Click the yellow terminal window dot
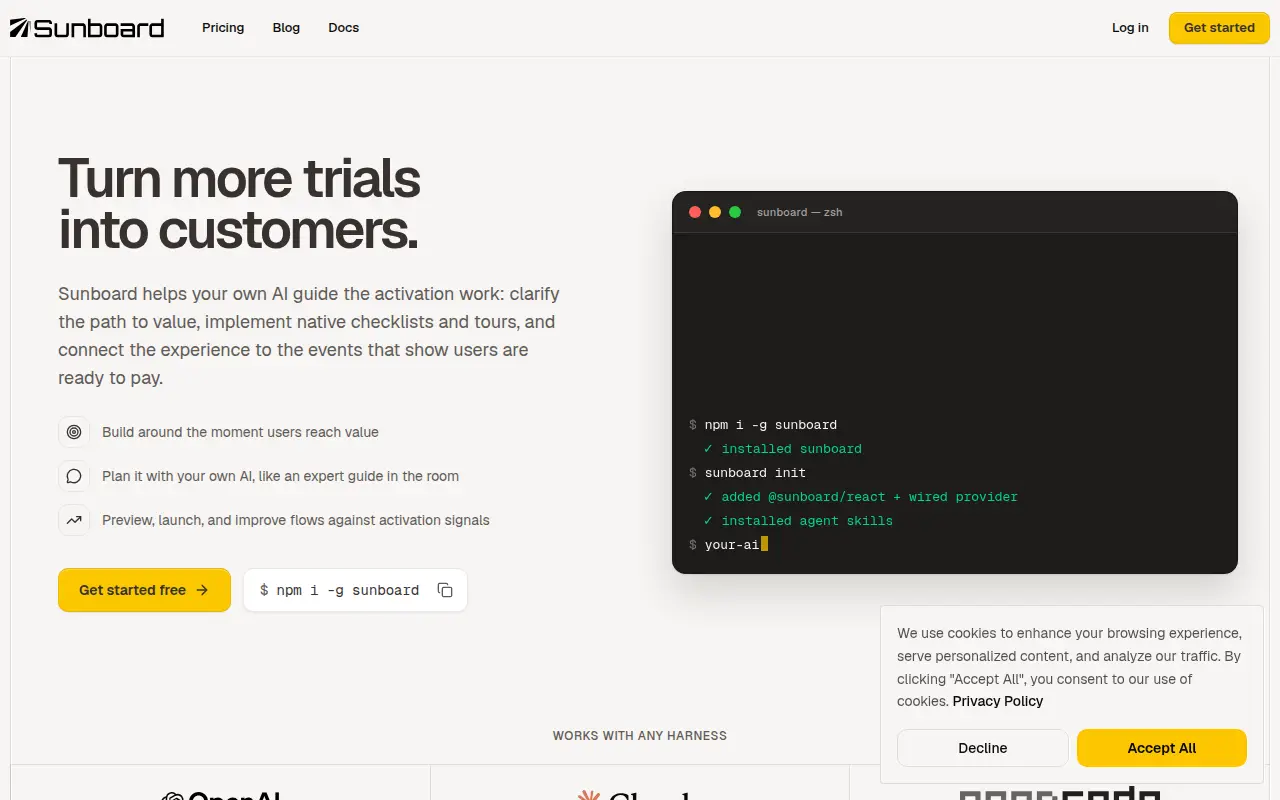The height and width of the screenshot is (800, 1280). (x=715, y=212)
